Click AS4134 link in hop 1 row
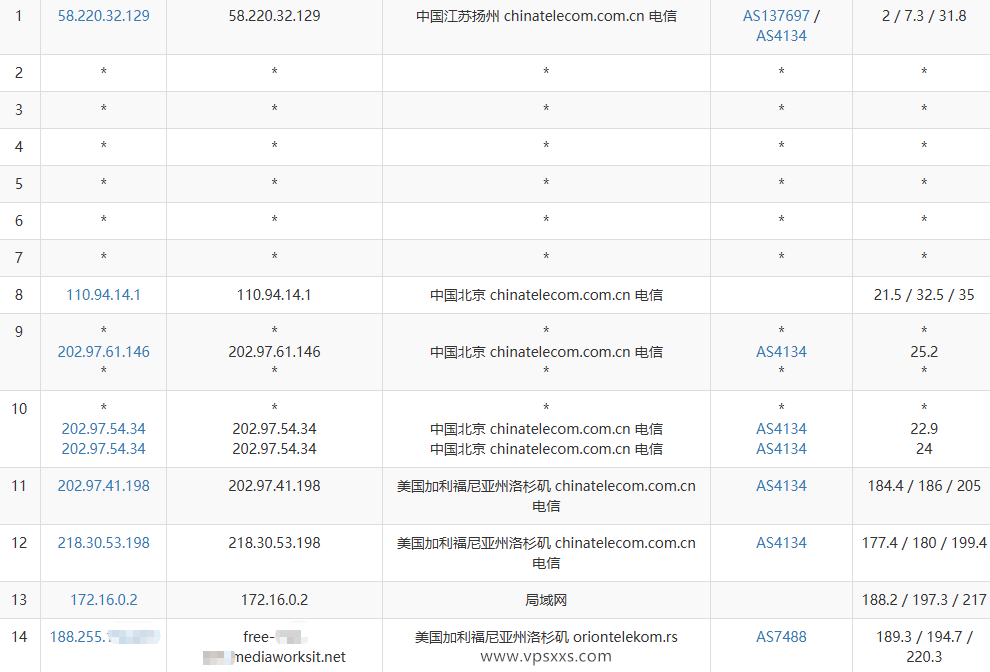 pyautogui.click(x=781, y=36)
